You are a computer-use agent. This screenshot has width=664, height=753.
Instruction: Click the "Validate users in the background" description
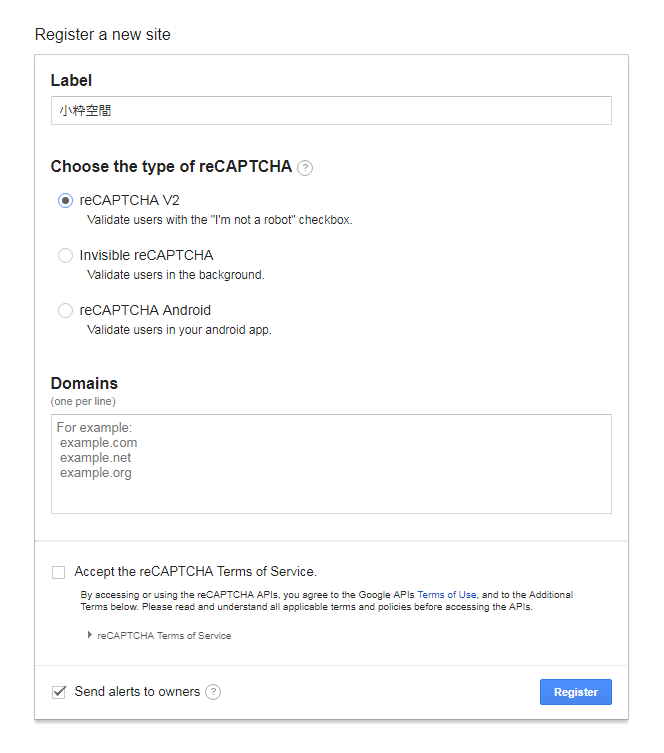tap(175, 275)
